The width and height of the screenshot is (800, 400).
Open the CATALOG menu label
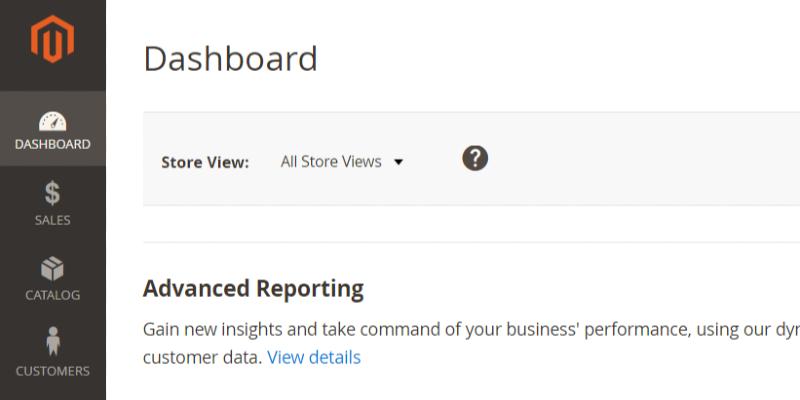coord(52,295)
